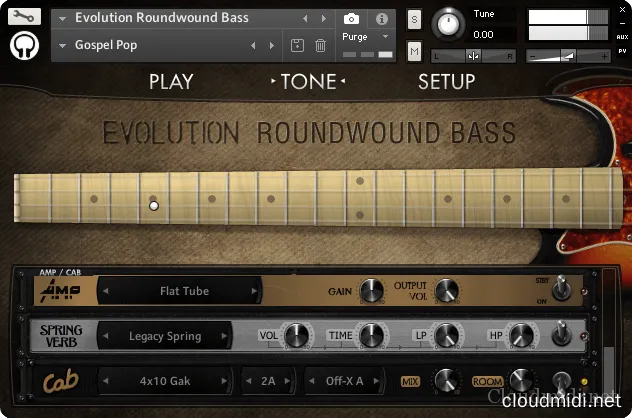Open the camera snapshot view

[351, 19]
